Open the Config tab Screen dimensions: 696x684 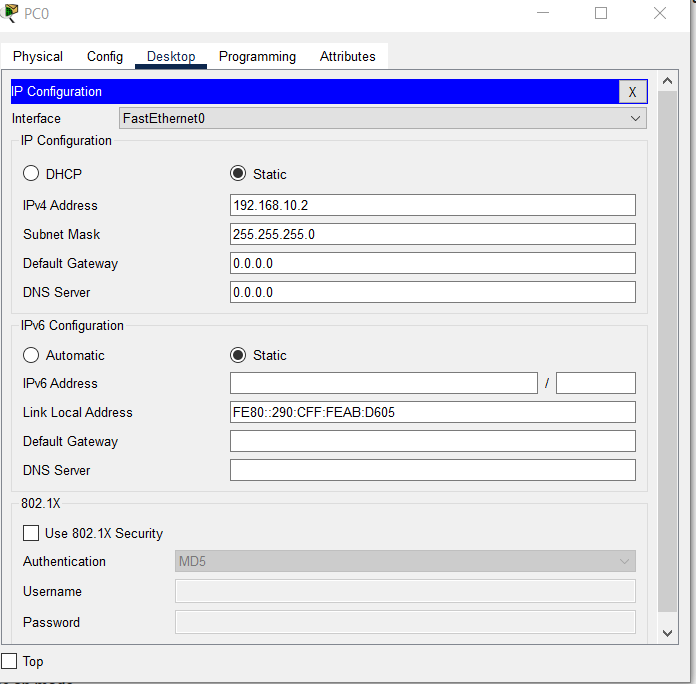coord(105,57)
